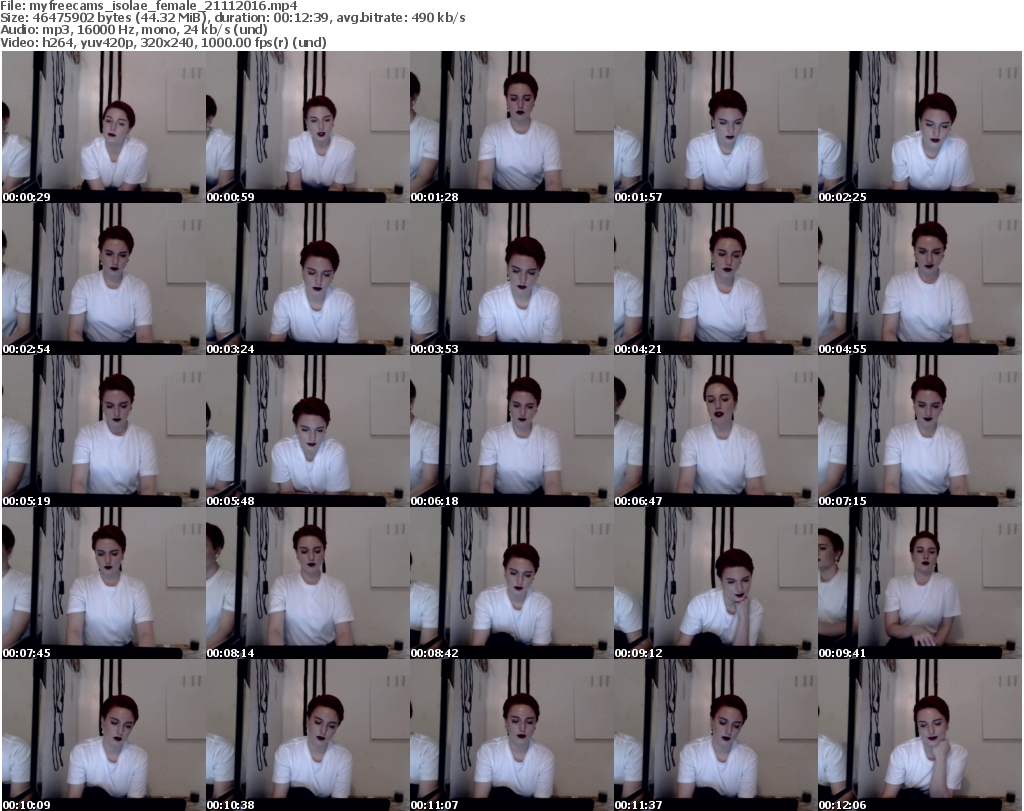Select the thumbnail timestamped 00:06:18

pyautogui.click(x=511, y=432)
